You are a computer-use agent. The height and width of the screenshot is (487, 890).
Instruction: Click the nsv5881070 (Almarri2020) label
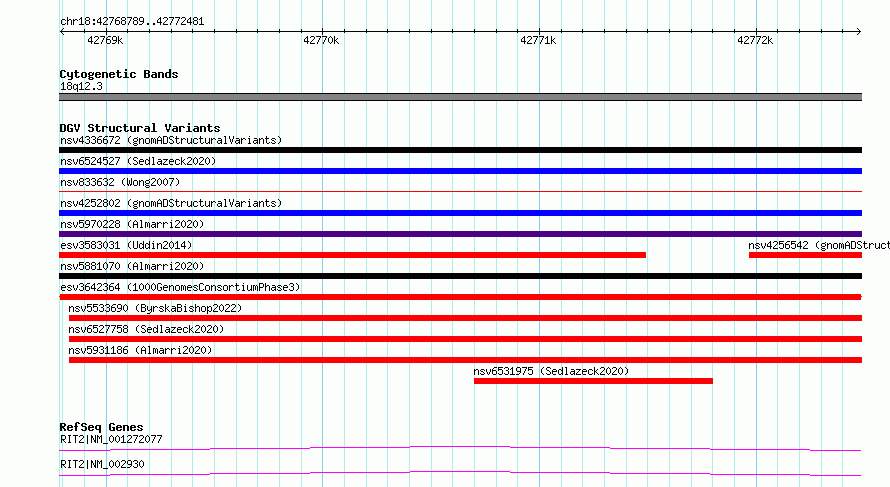[132, 266]
